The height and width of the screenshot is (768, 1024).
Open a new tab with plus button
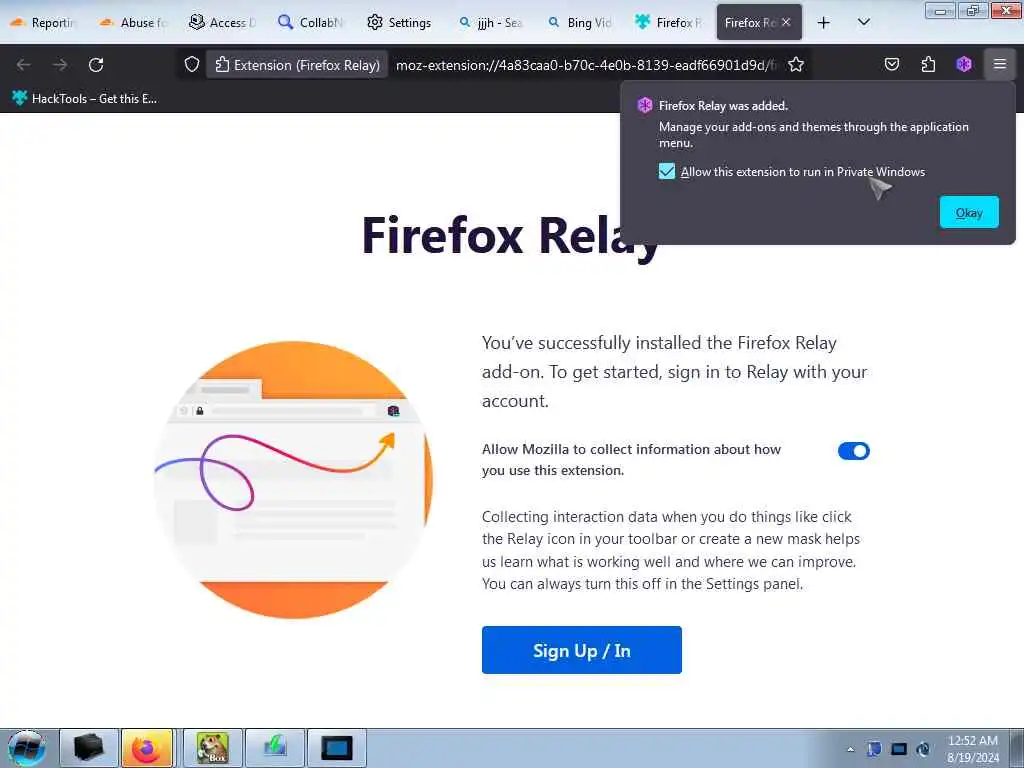coord(824,22)
